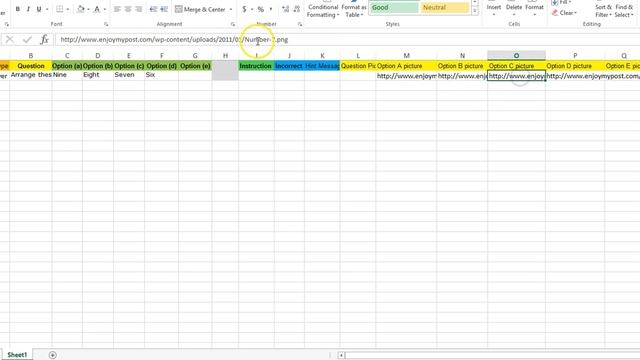This screenshot has height=360, width=640.
Task: Align text to the right
Action: (138, 9)
